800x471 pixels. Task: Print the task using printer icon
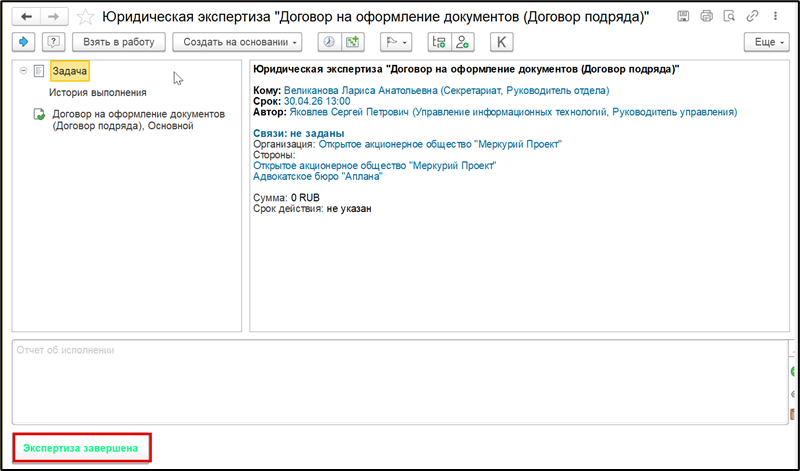(x=707, y=16)
